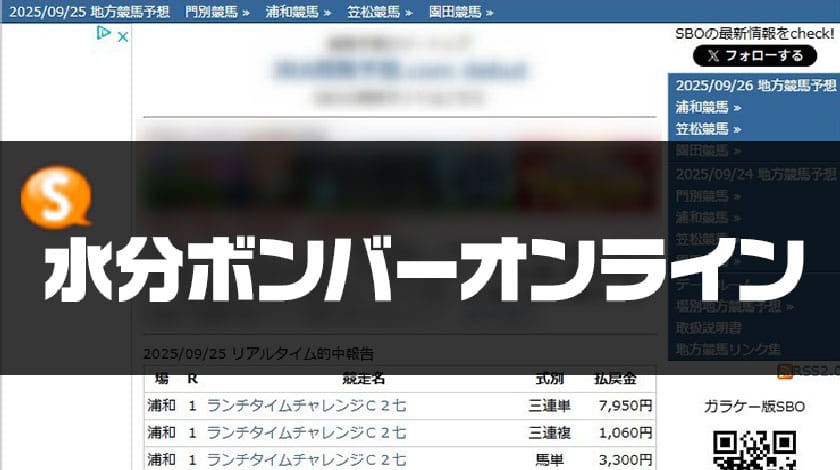Click the race name in the 三連複 row
Screen dimensions: 840x470
click(x=306, y=433)
